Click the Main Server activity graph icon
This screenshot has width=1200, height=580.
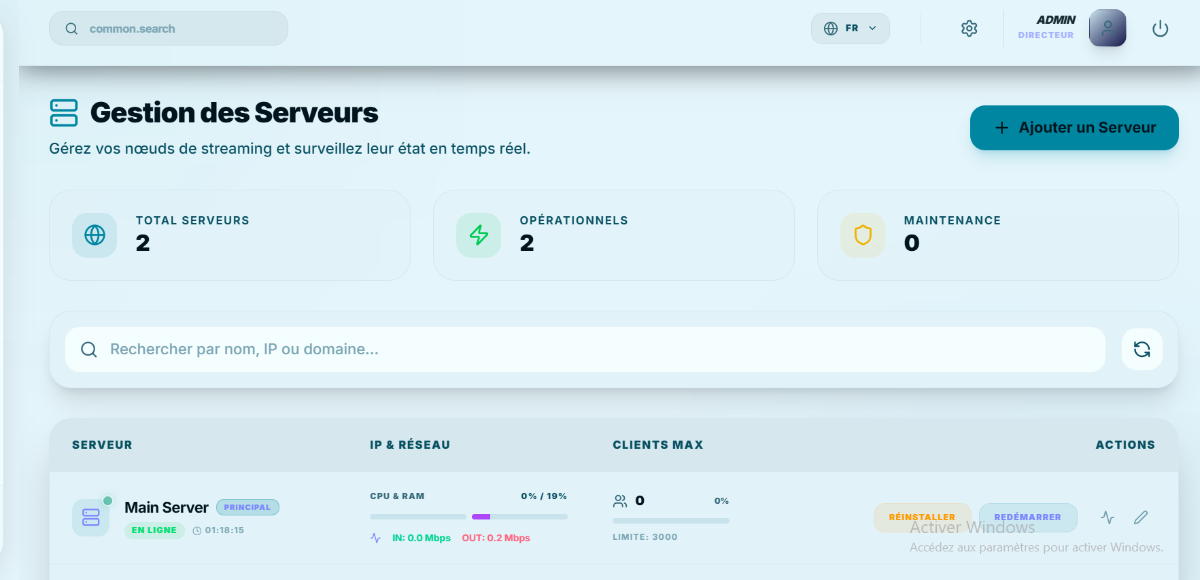click(1107, 517)
